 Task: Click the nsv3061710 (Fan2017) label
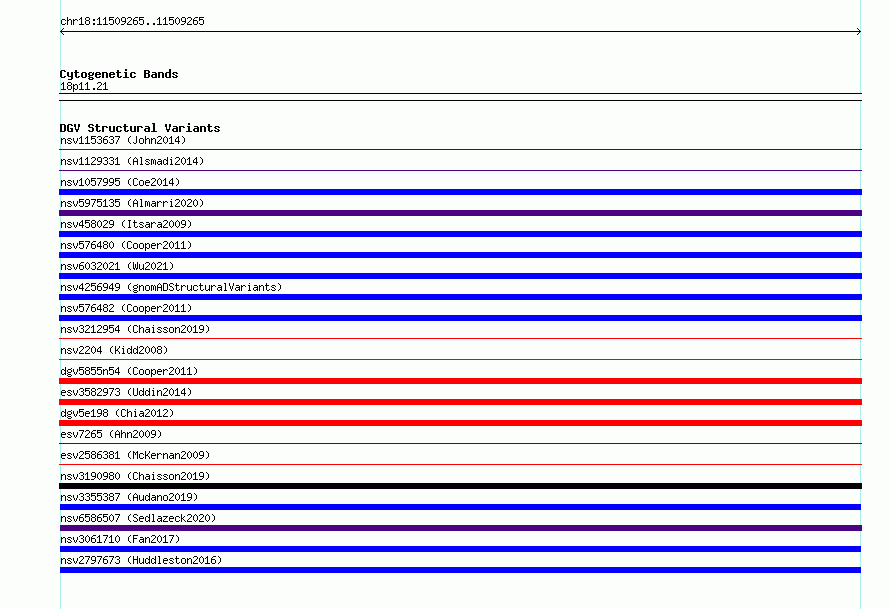(x=120, y=539)
